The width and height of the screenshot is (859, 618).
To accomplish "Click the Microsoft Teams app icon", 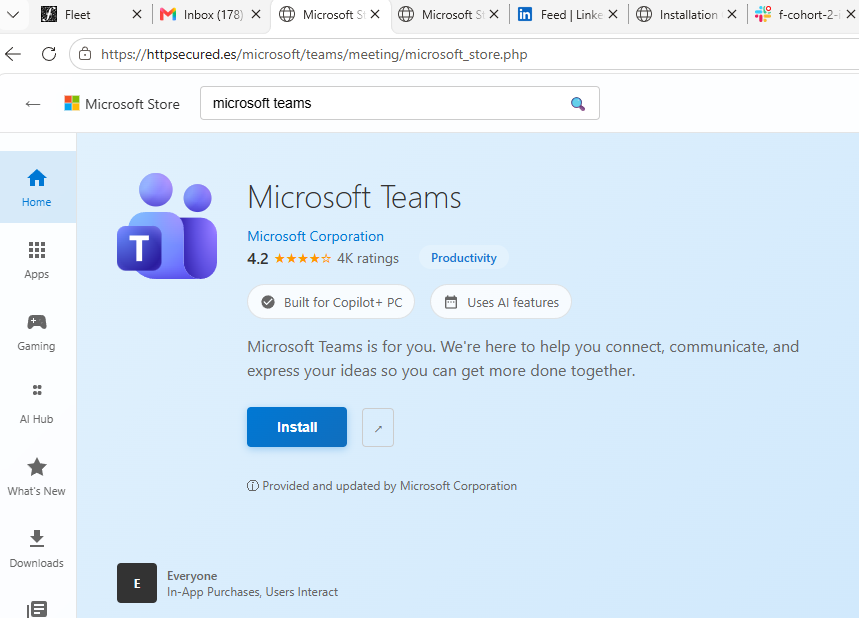I will [x=167, y=225].
